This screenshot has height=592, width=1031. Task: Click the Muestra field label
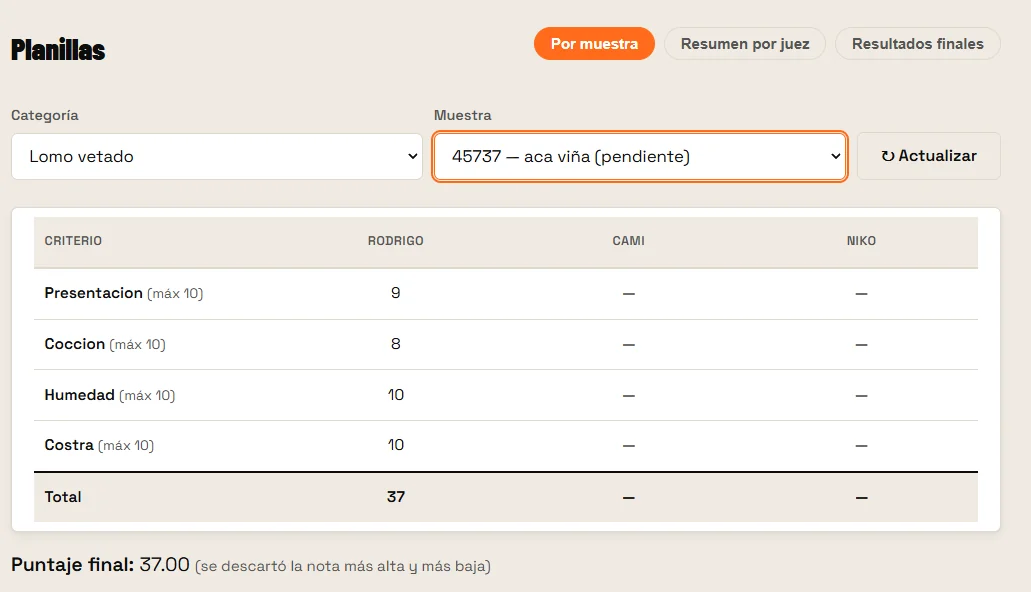coord(462,115)
